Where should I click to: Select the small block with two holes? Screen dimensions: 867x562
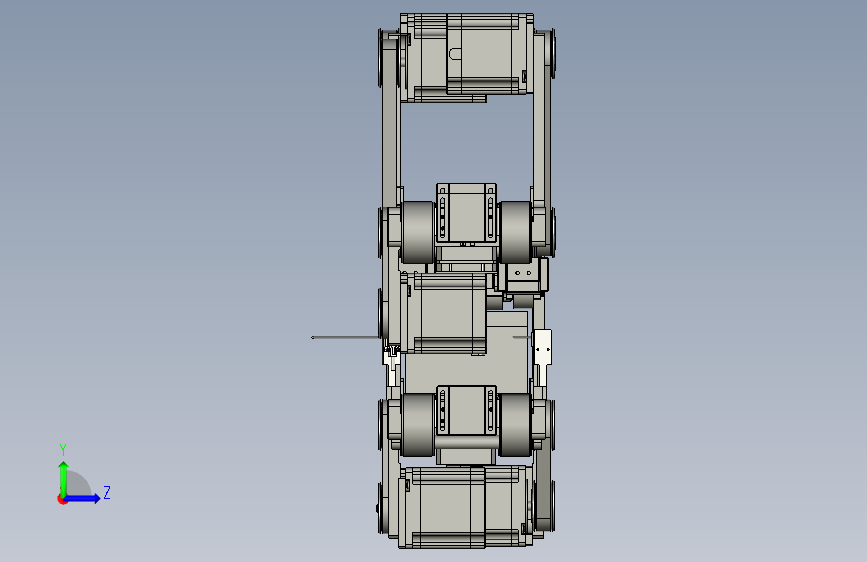[523, 274]
